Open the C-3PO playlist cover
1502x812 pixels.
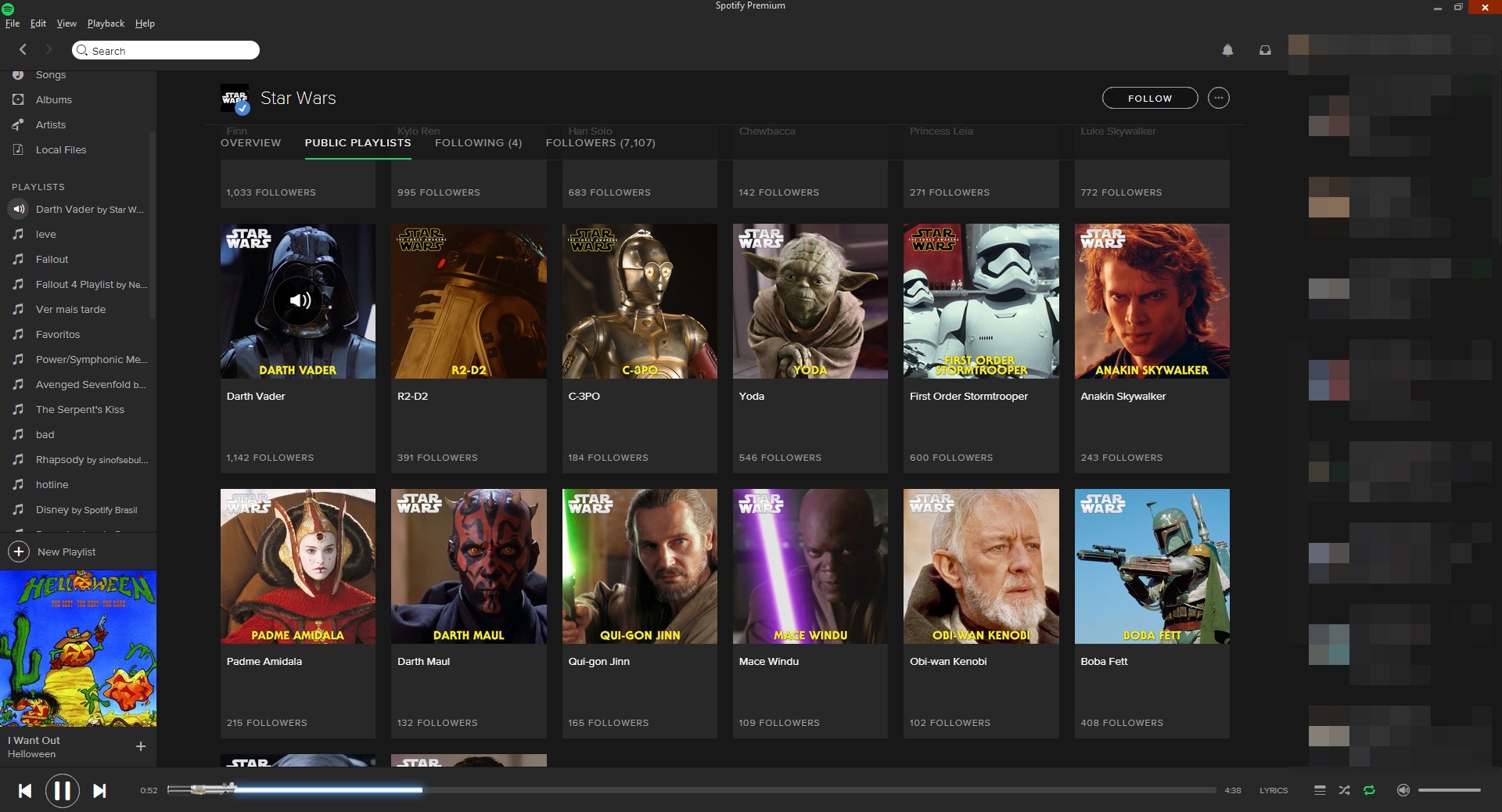point(639,301)
